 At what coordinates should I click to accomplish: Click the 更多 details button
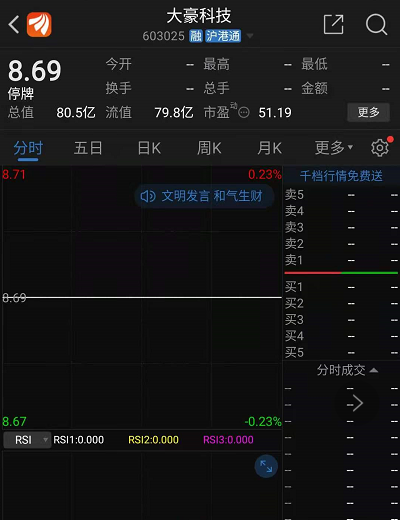pos(368,112)
